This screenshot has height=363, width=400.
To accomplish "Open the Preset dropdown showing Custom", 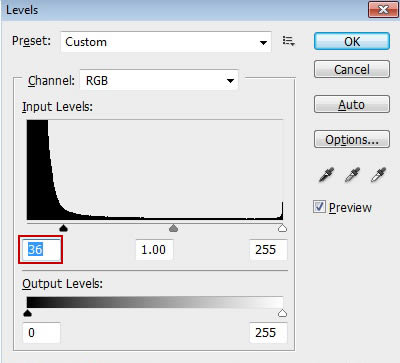I will 166,42.
